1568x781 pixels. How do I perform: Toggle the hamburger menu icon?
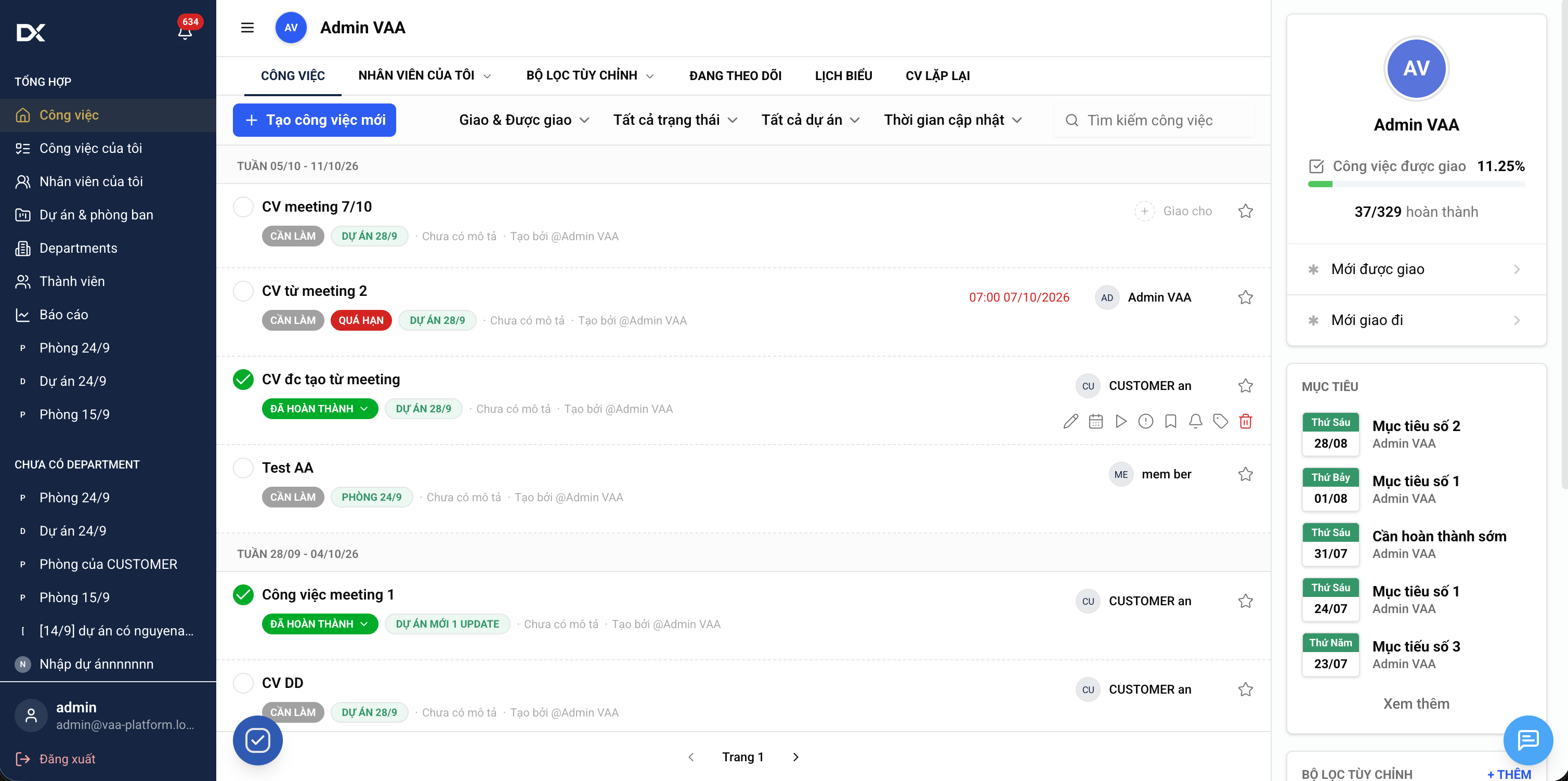coord(247,28)
